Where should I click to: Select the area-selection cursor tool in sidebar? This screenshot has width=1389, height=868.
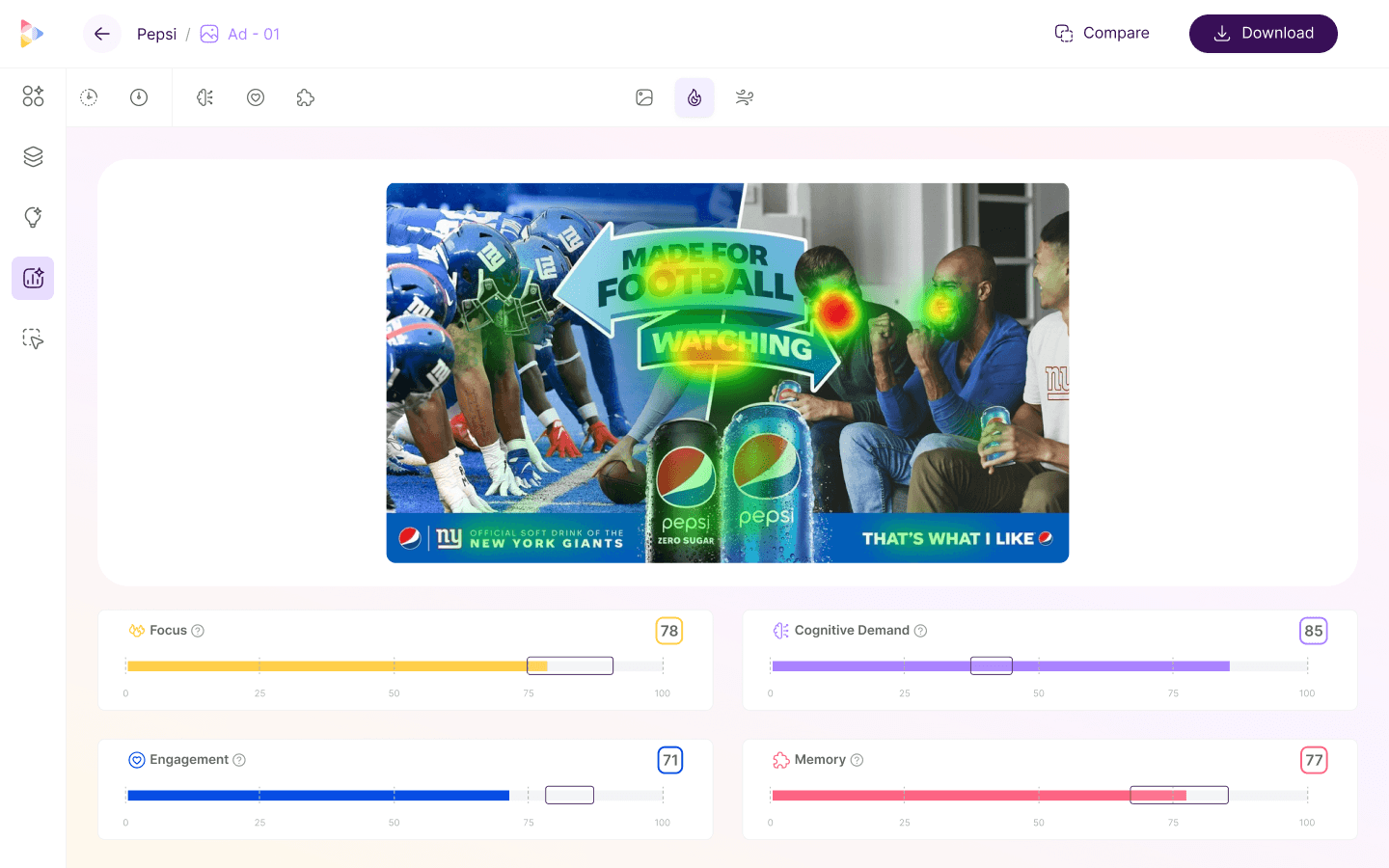[32, 339]
